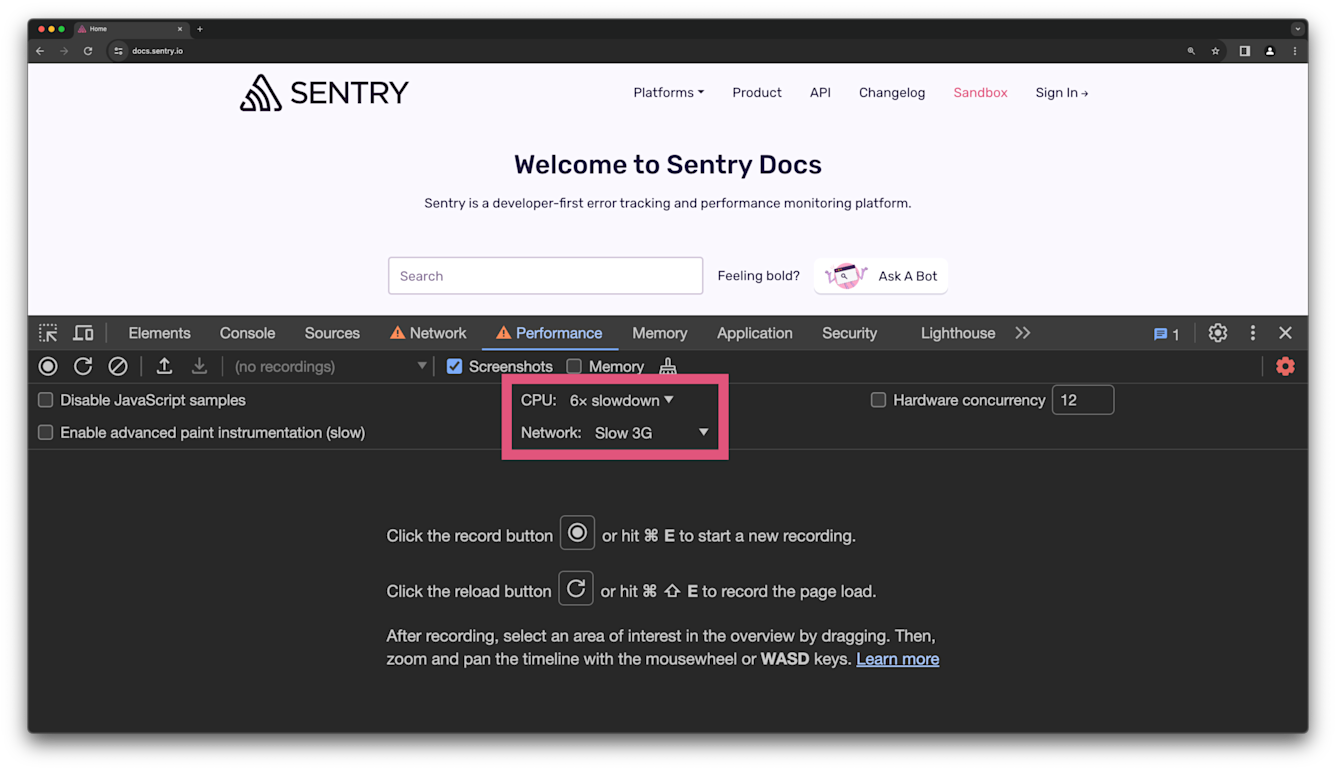Image resolution: width=1336 pixels, height=770 pixels.
Task: Click the collect garbage broom icon
Action: 668,367
